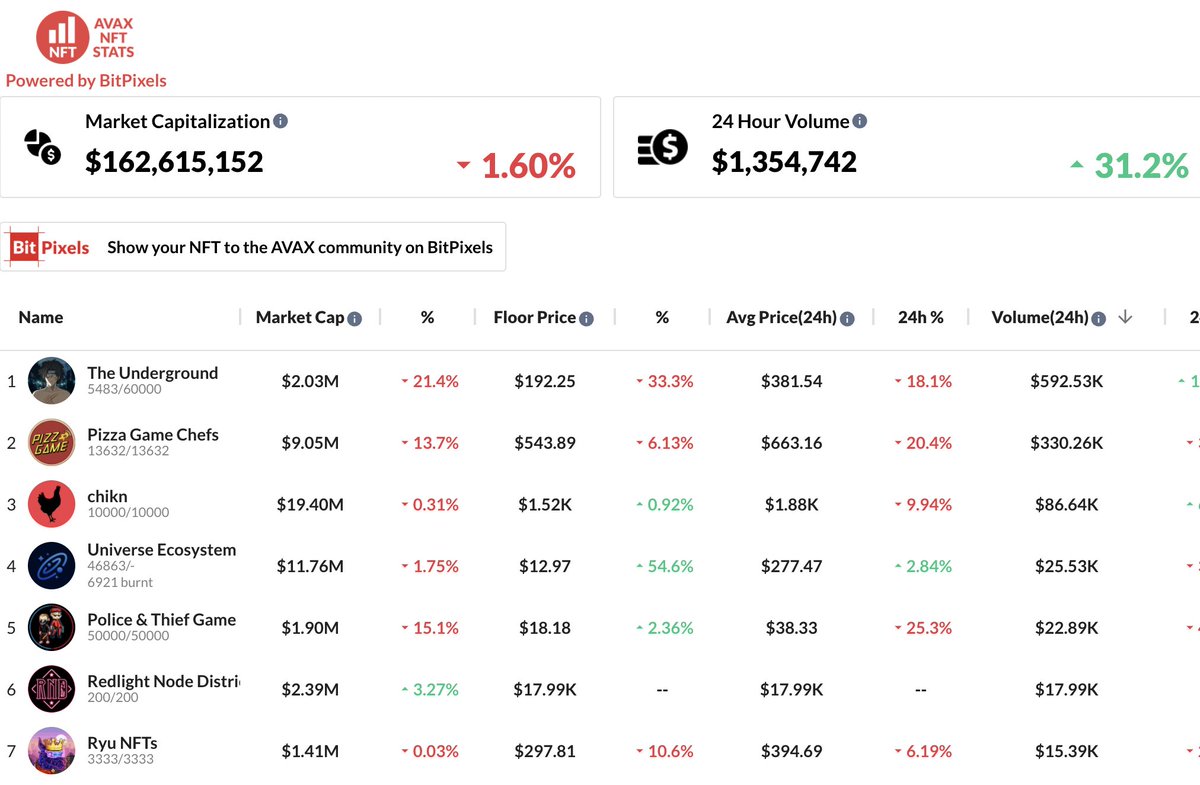Screen dimensions: 1200x785
Task: Click Ryu NFTs floor price $297.81
Action: pos(545,750)
